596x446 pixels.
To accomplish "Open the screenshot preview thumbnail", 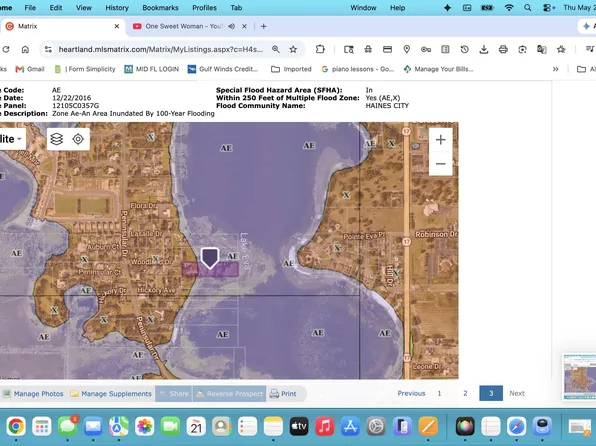I will 579,376.
